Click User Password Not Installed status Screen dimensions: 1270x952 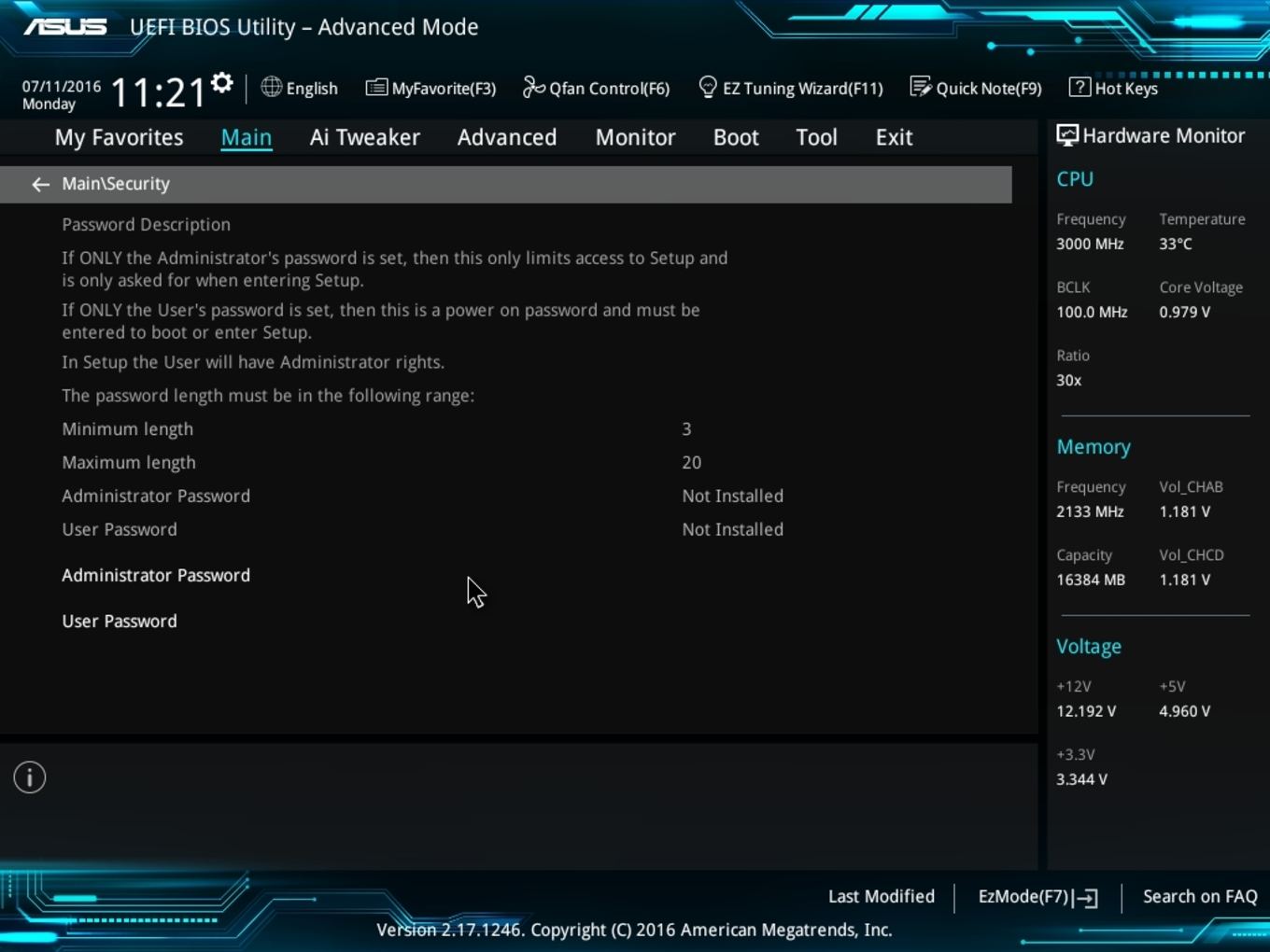[732, 529]
